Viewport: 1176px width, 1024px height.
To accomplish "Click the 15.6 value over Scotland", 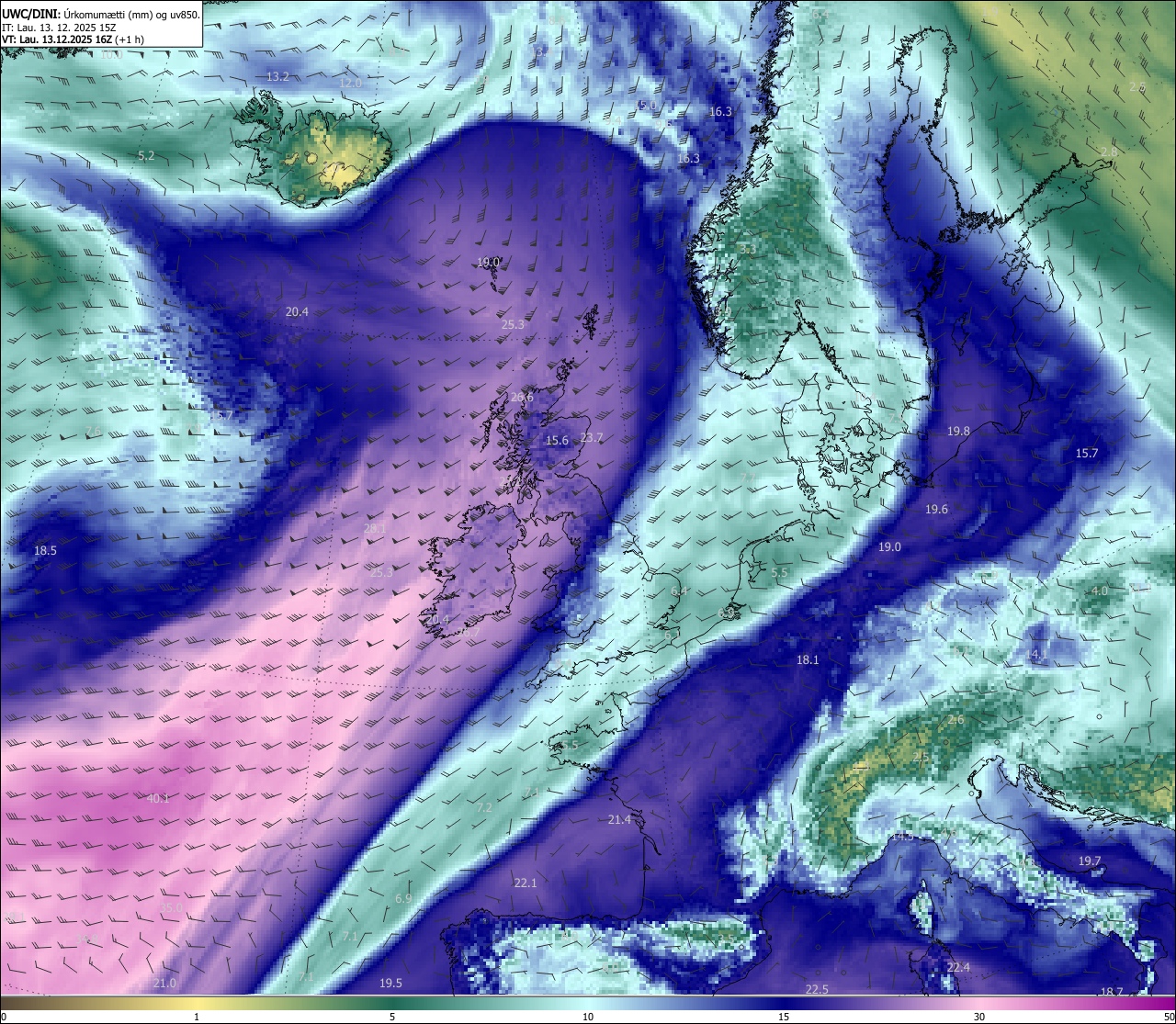I will [x=557, y=441].
